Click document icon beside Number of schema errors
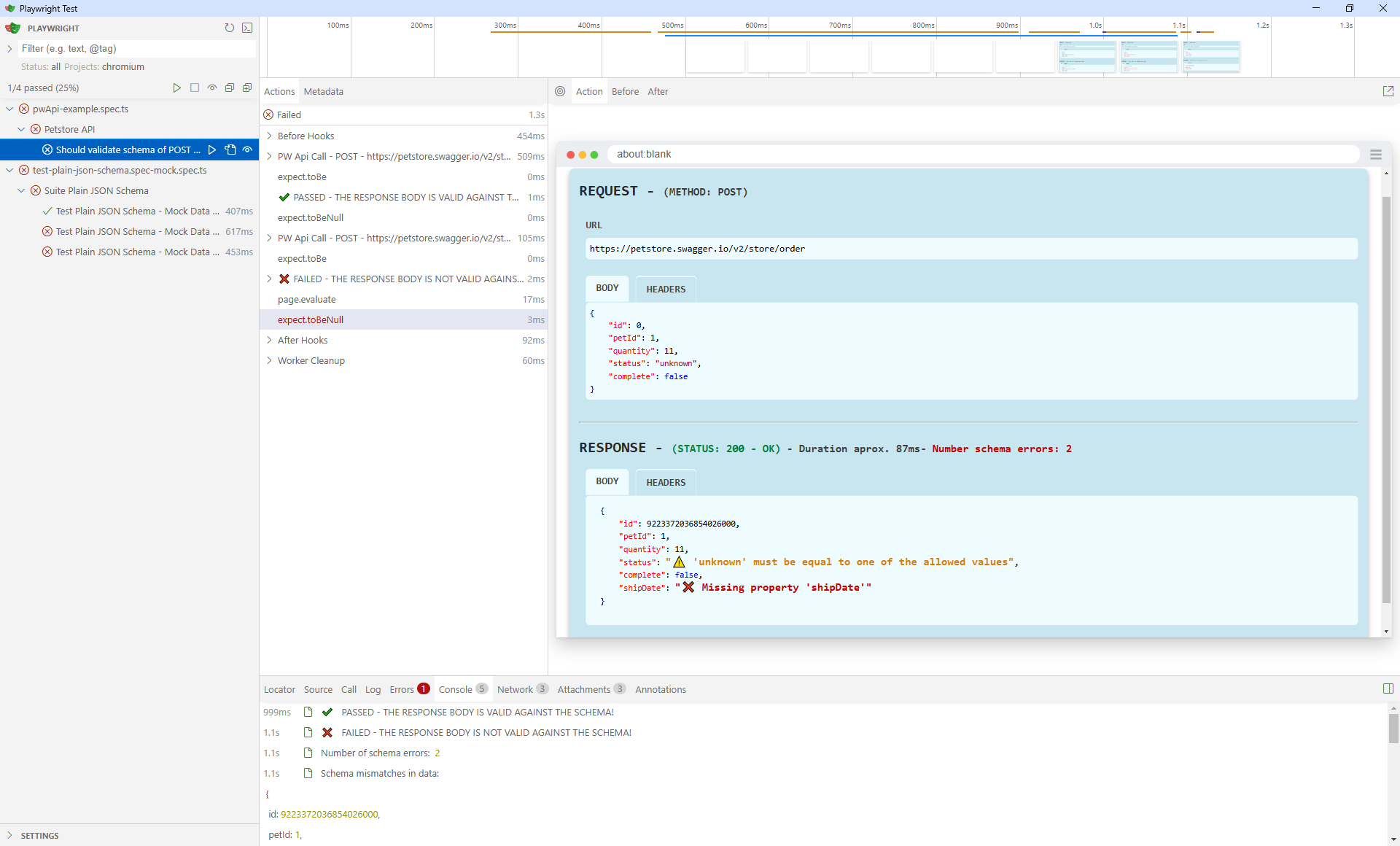 (308, 753)
